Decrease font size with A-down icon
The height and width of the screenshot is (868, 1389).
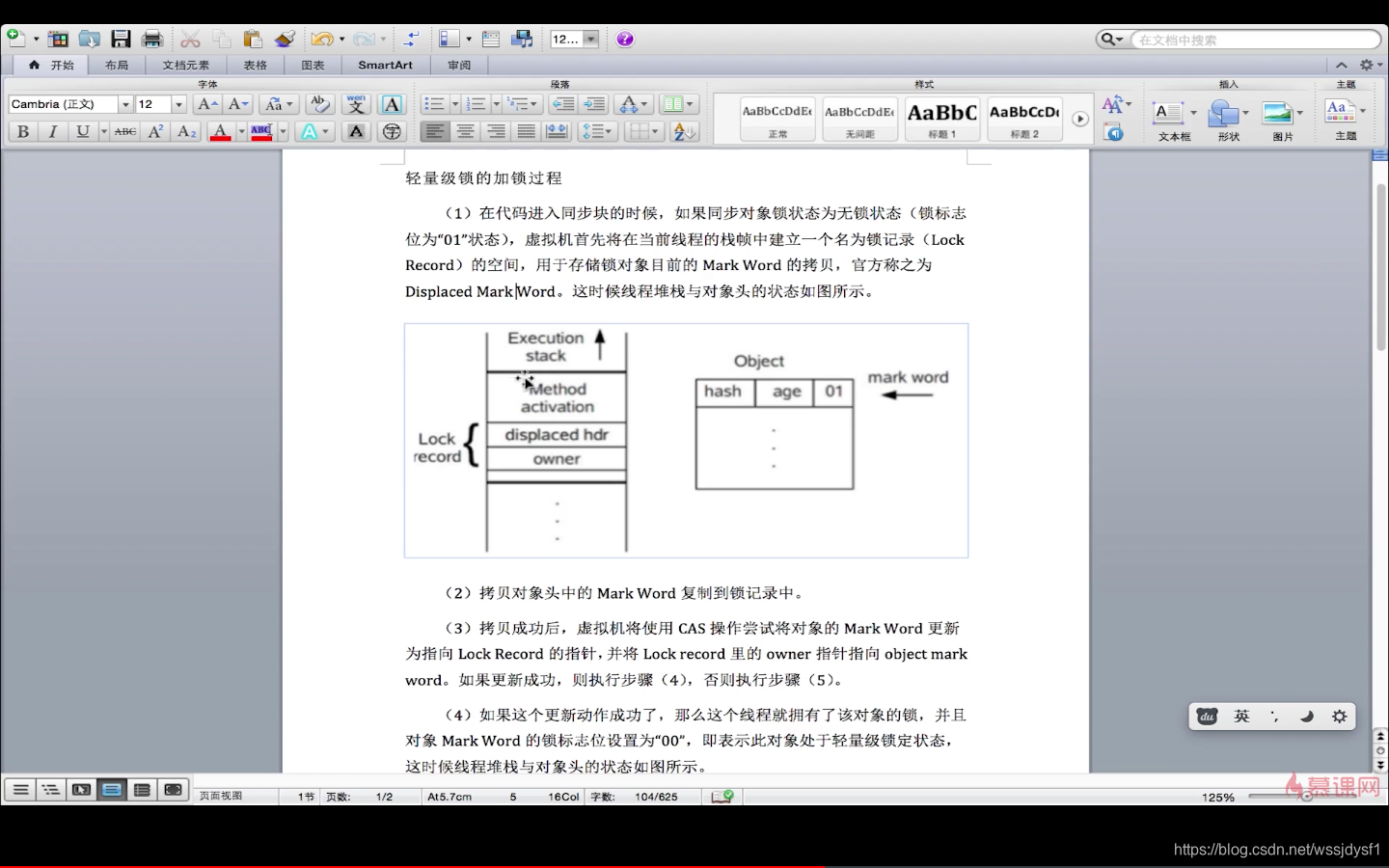[238, 104]
